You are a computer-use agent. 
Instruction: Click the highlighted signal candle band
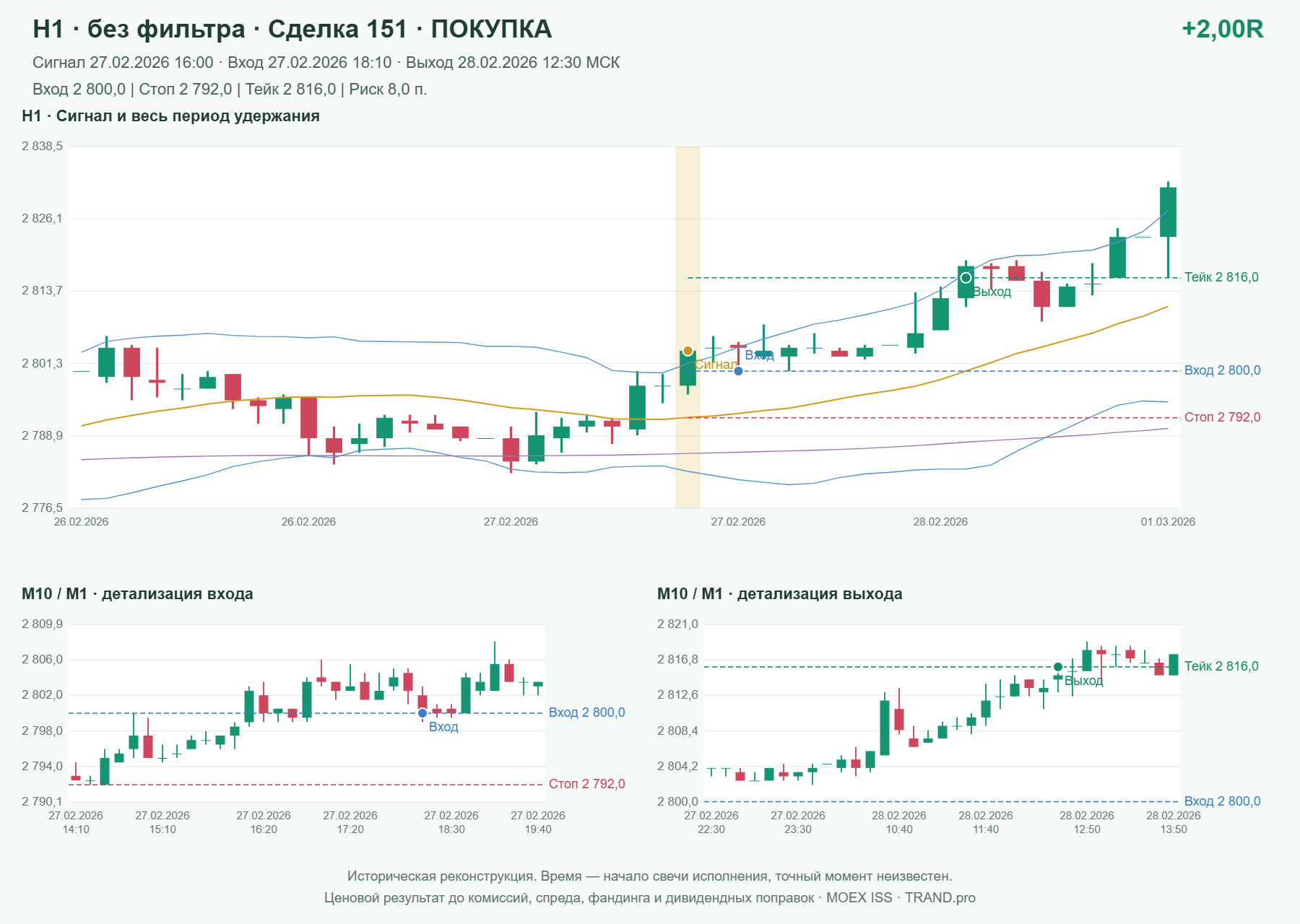688,327
